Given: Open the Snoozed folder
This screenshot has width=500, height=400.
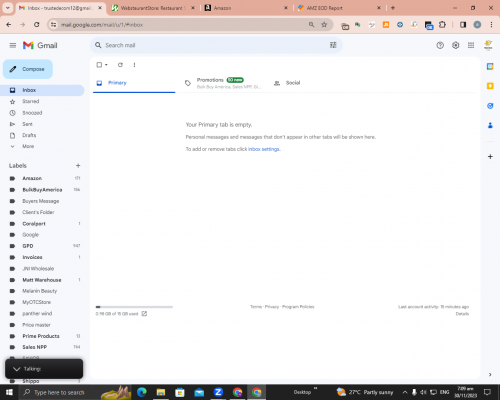Looking at the screenshot, I should [x=32, y=113].
